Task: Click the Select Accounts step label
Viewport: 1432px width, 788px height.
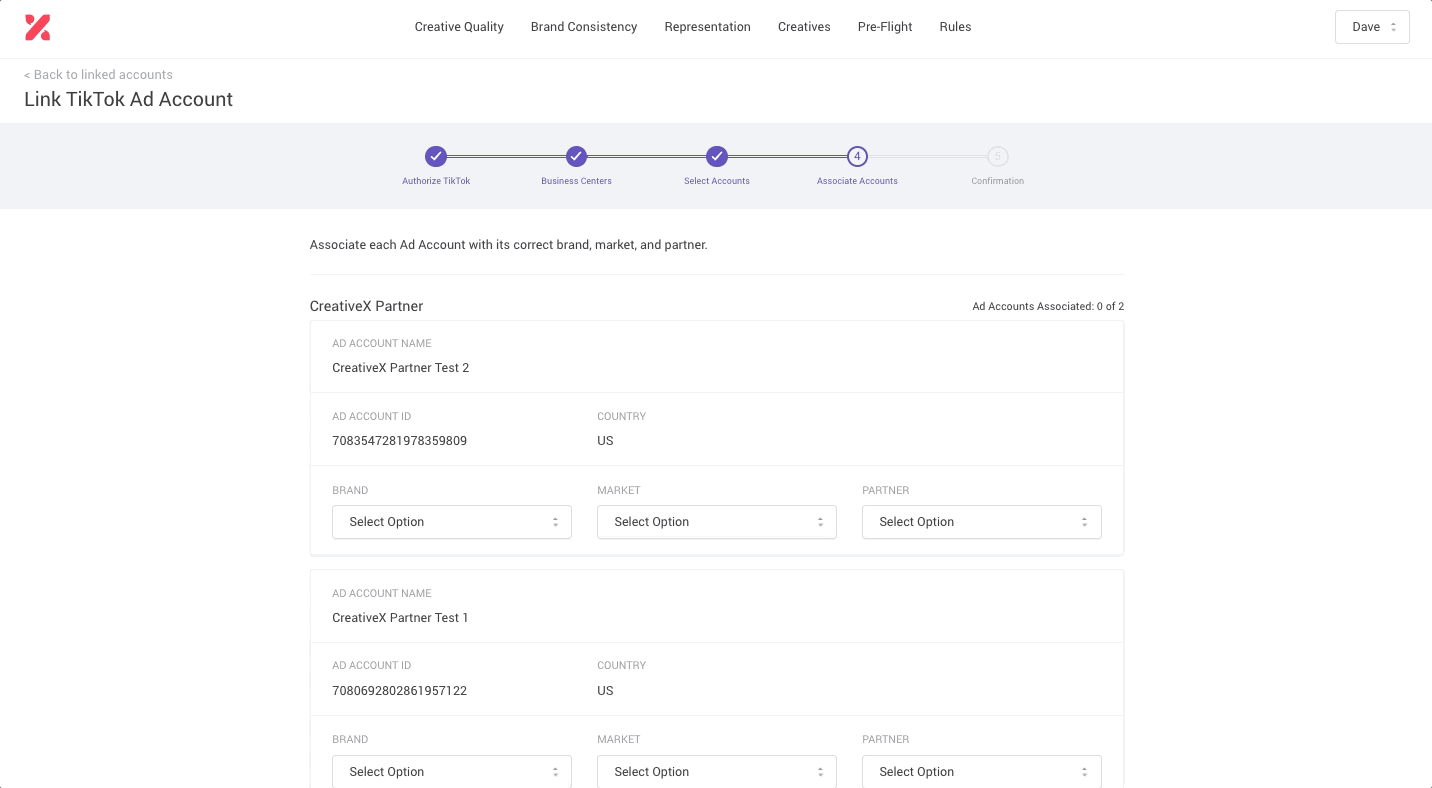Action: 717,181
